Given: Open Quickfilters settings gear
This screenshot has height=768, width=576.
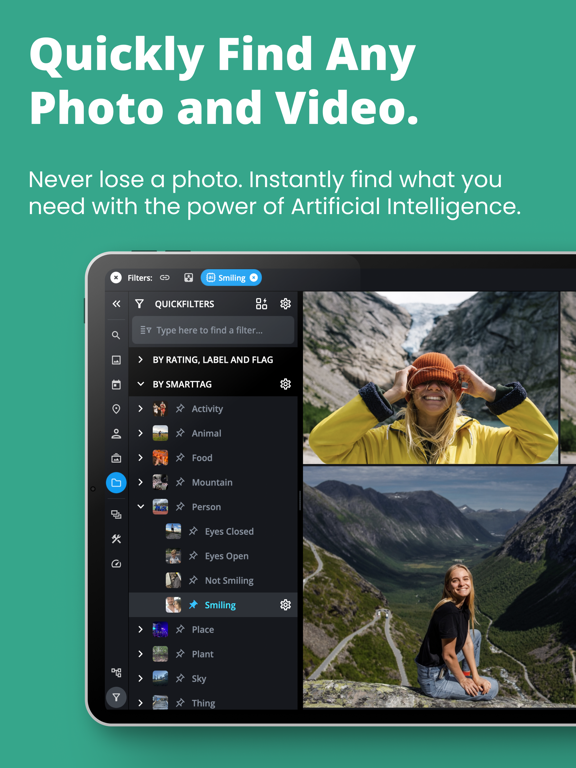Looking at the screenshot, I should pos(285,304).
